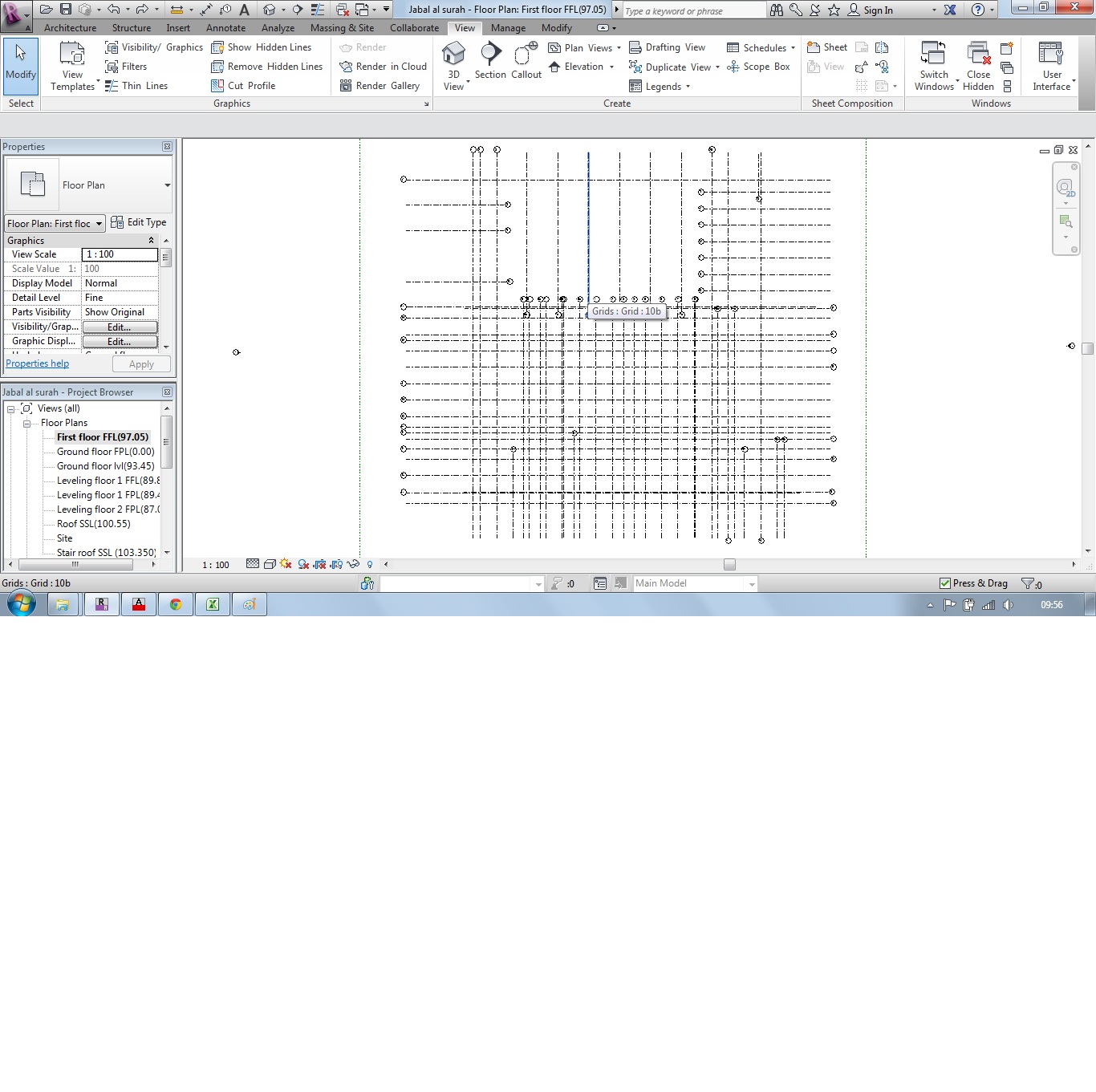Screen dimensions: 1096x1092
Task: Open the Revit application menu button
Action: coord(14,15)
